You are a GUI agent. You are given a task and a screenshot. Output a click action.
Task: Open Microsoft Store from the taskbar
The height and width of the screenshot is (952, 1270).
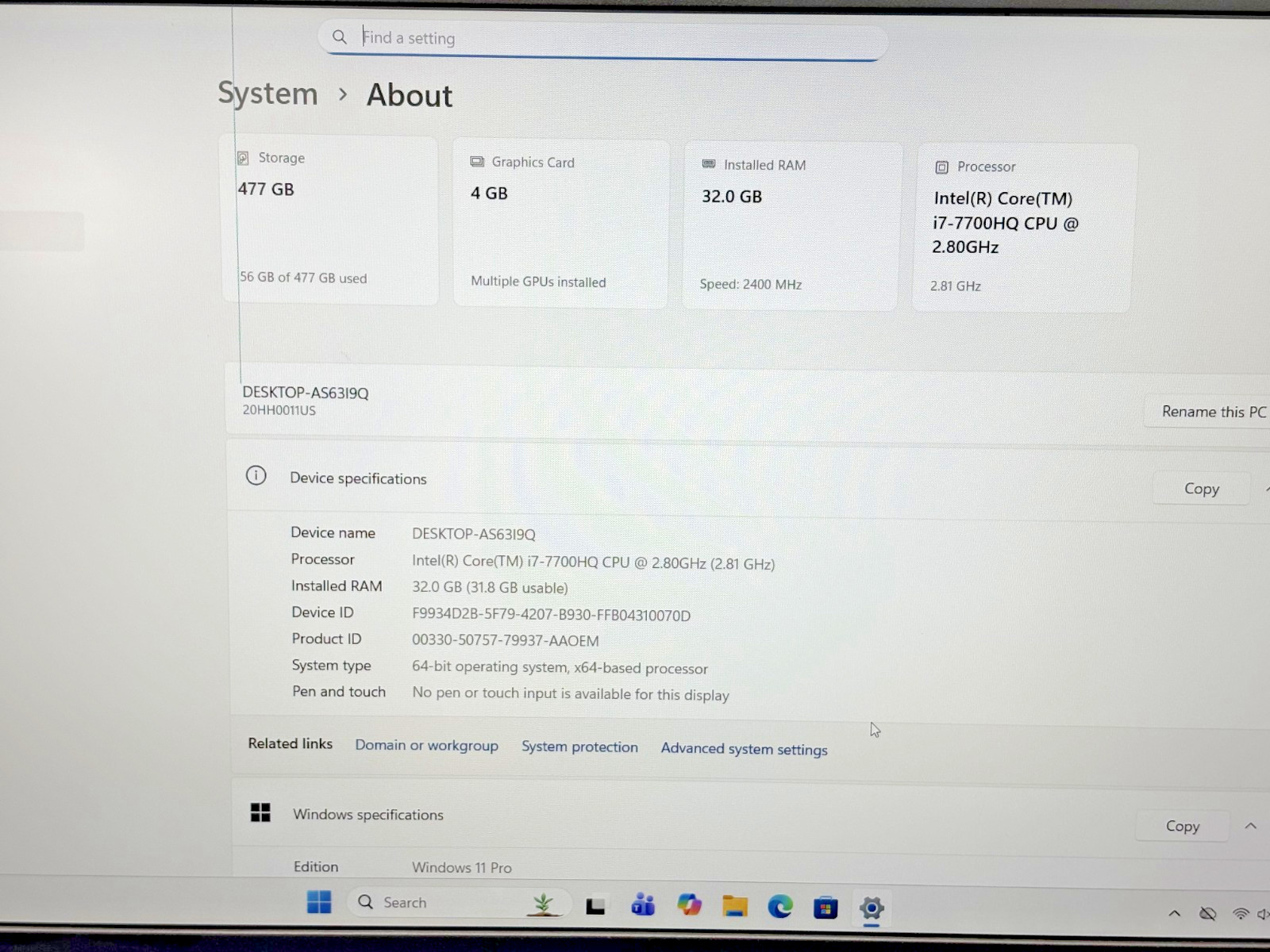click(825, 907)
